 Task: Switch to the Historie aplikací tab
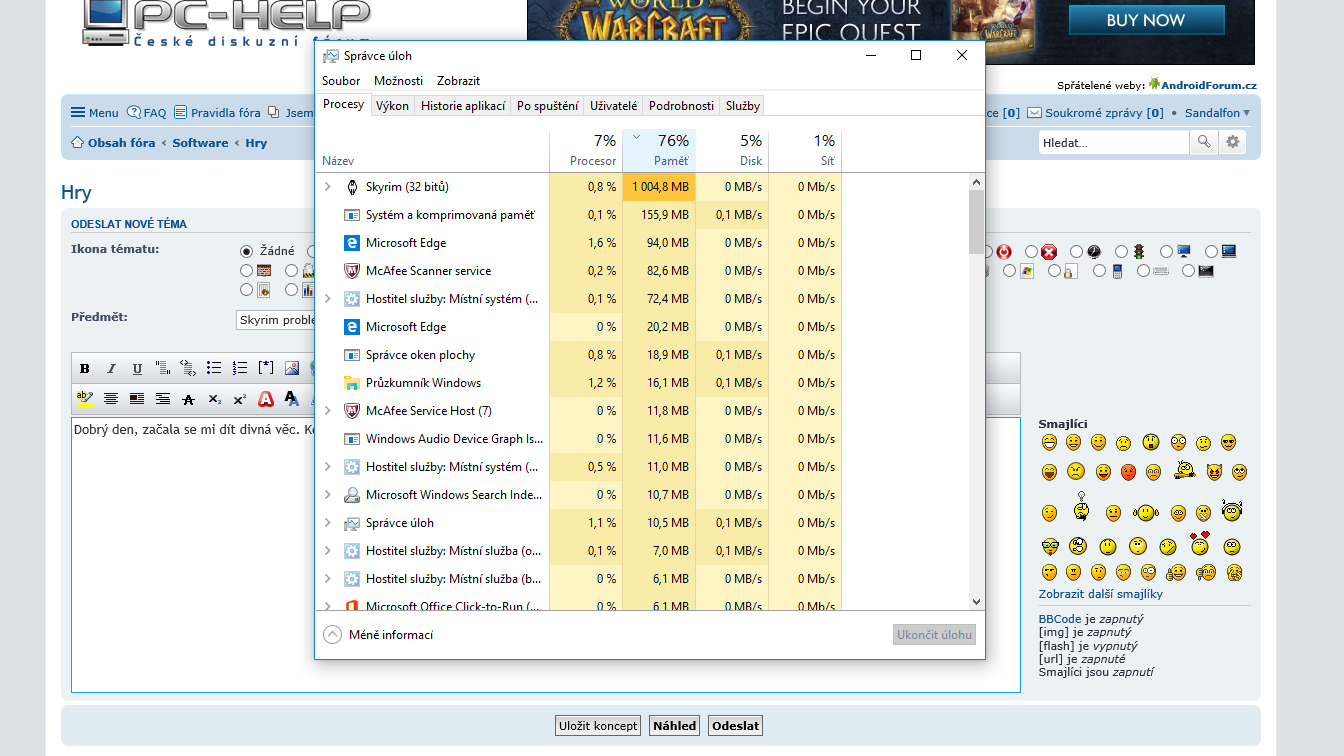pos(463,105)
